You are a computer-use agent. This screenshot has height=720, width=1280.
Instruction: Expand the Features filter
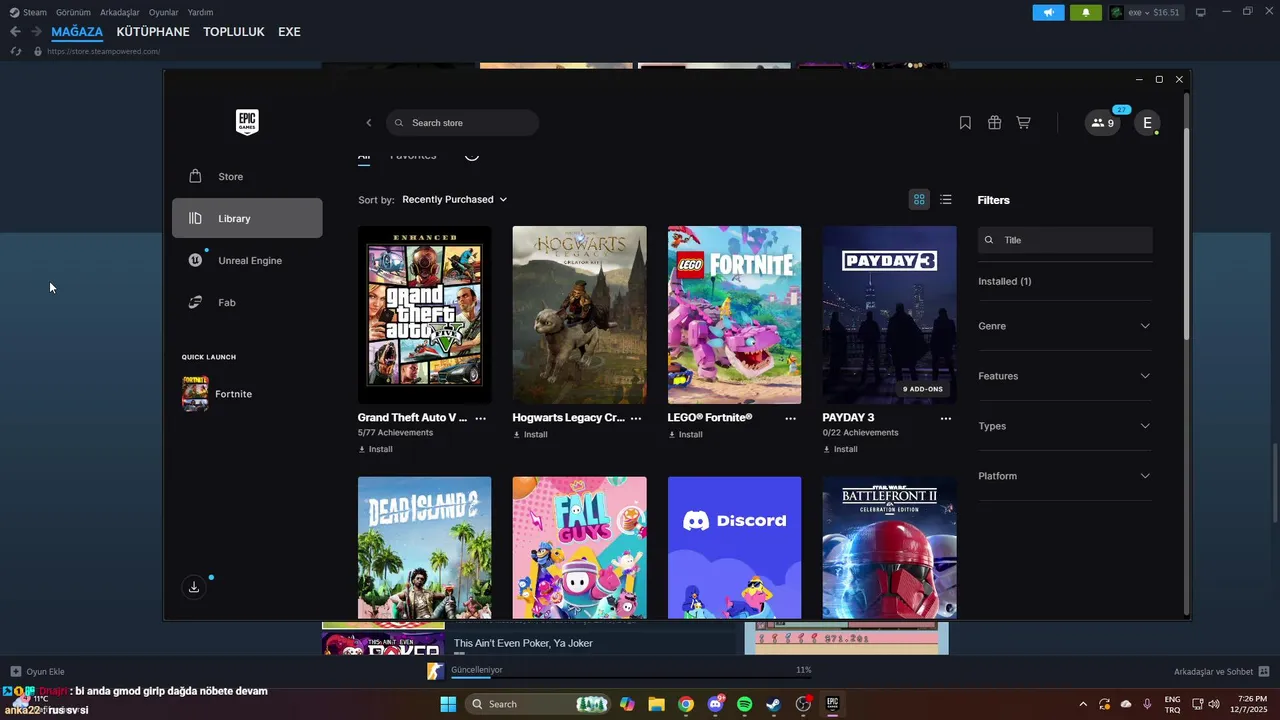point(1065,376)
